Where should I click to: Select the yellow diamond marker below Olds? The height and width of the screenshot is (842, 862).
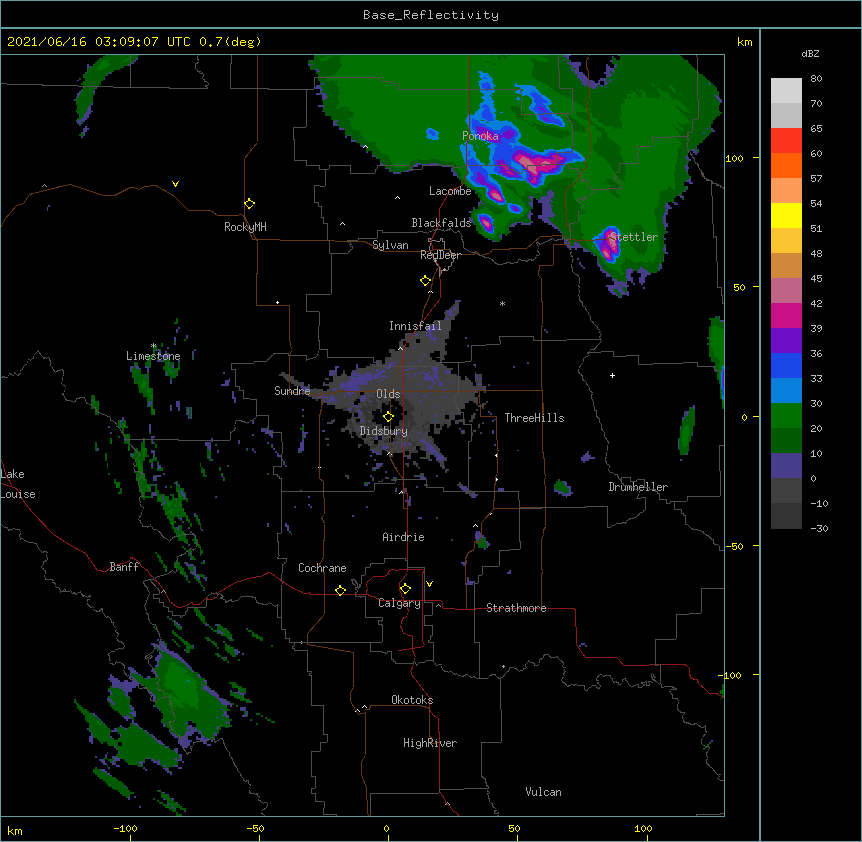(x=389, y=417)
